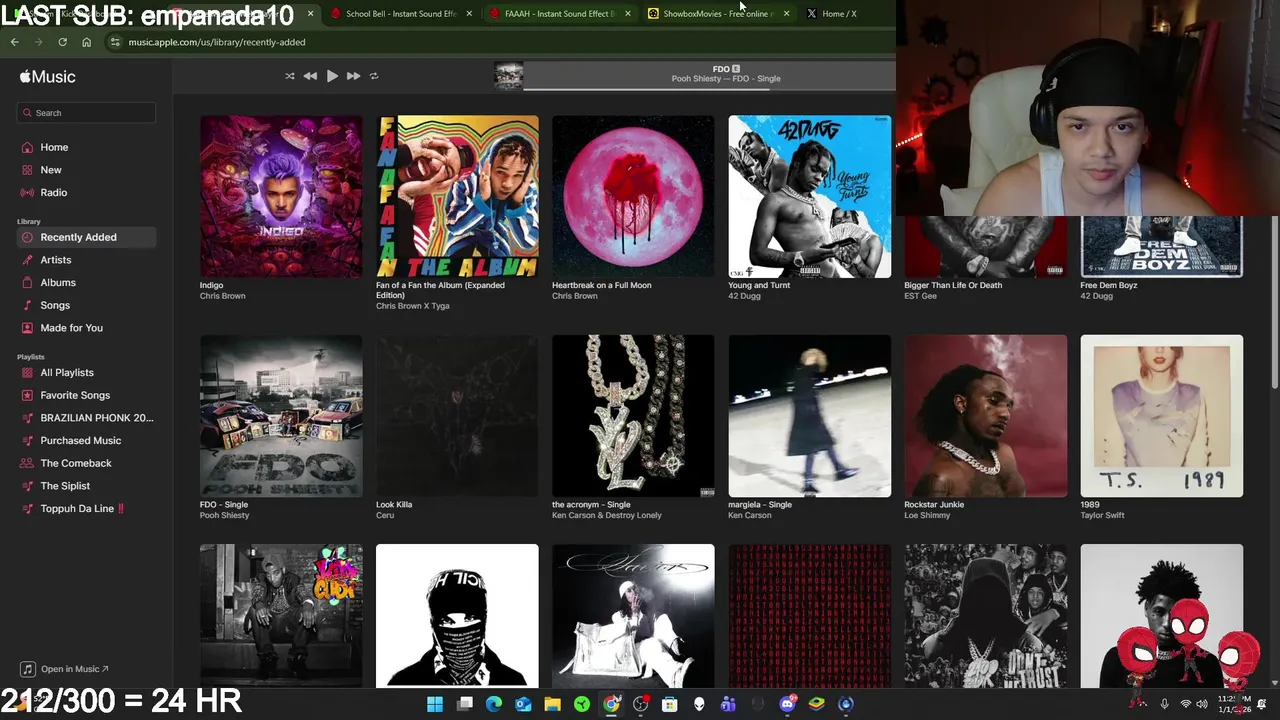Screen dimensions: 1280x720
Task: Click Loe Shimmy artist link
Action: pyautogui.click(x=927, y=515)
